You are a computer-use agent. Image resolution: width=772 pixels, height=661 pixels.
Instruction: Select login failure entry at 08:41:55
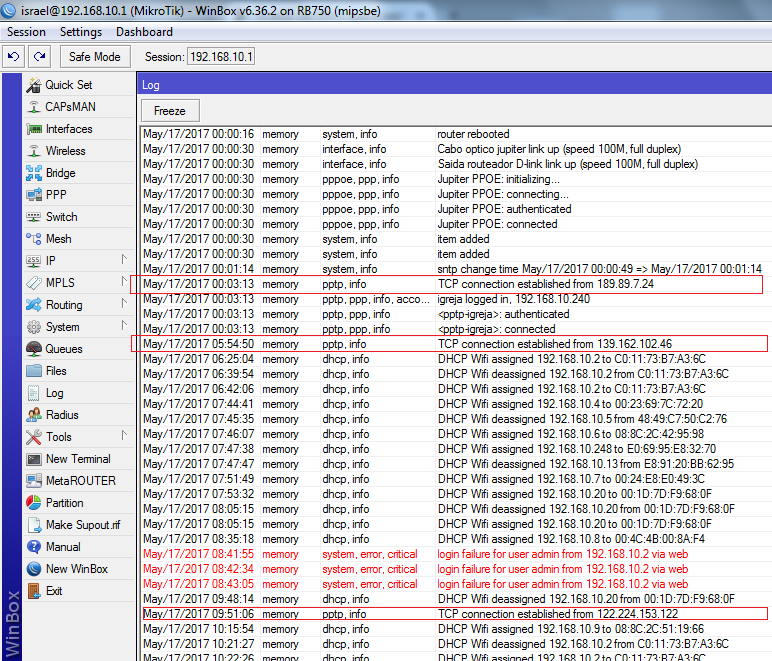pyautogui.click(x=456, y=554)
